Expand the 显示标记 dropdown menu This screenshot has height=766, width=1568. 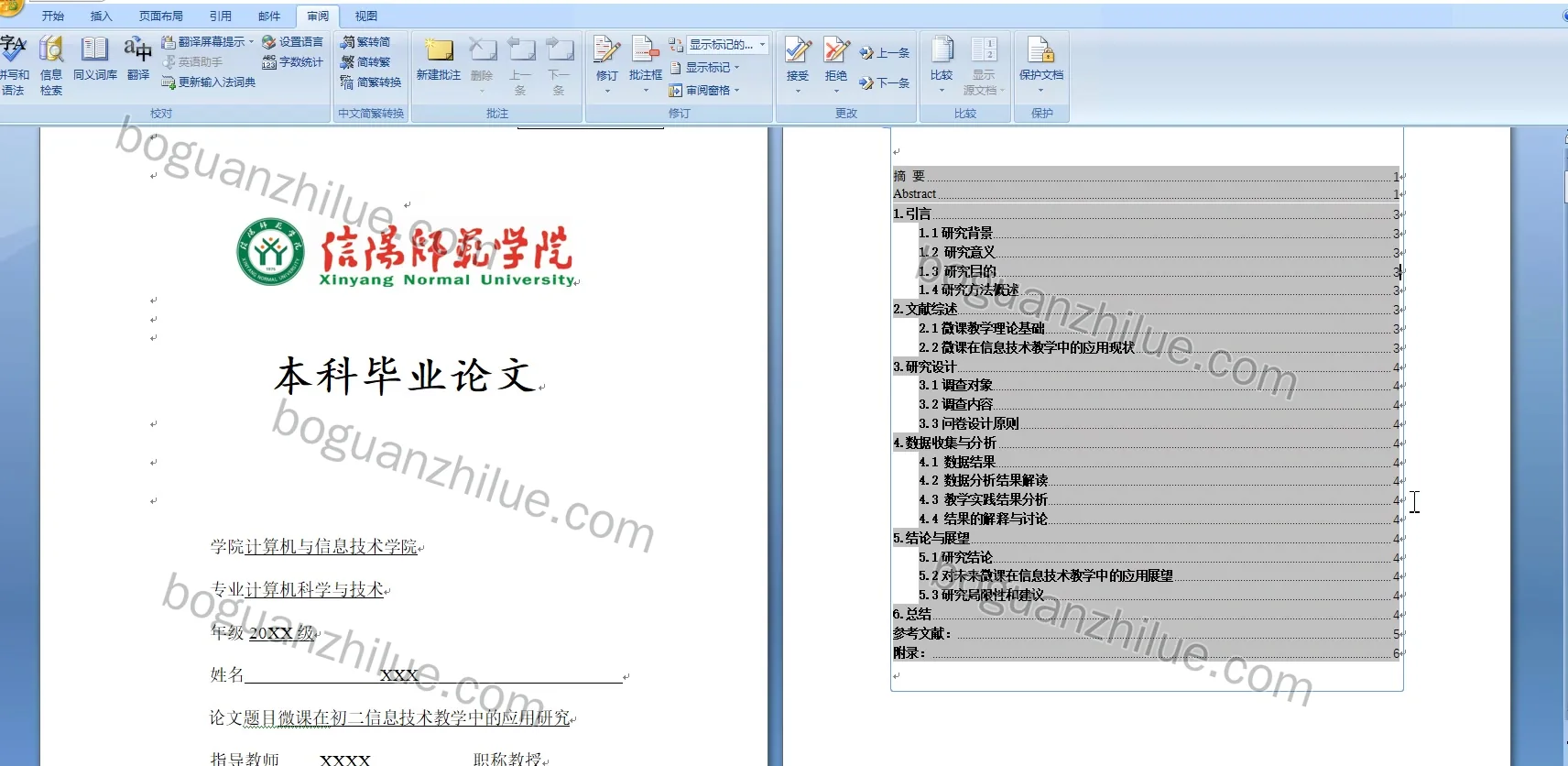click(736, 68)
